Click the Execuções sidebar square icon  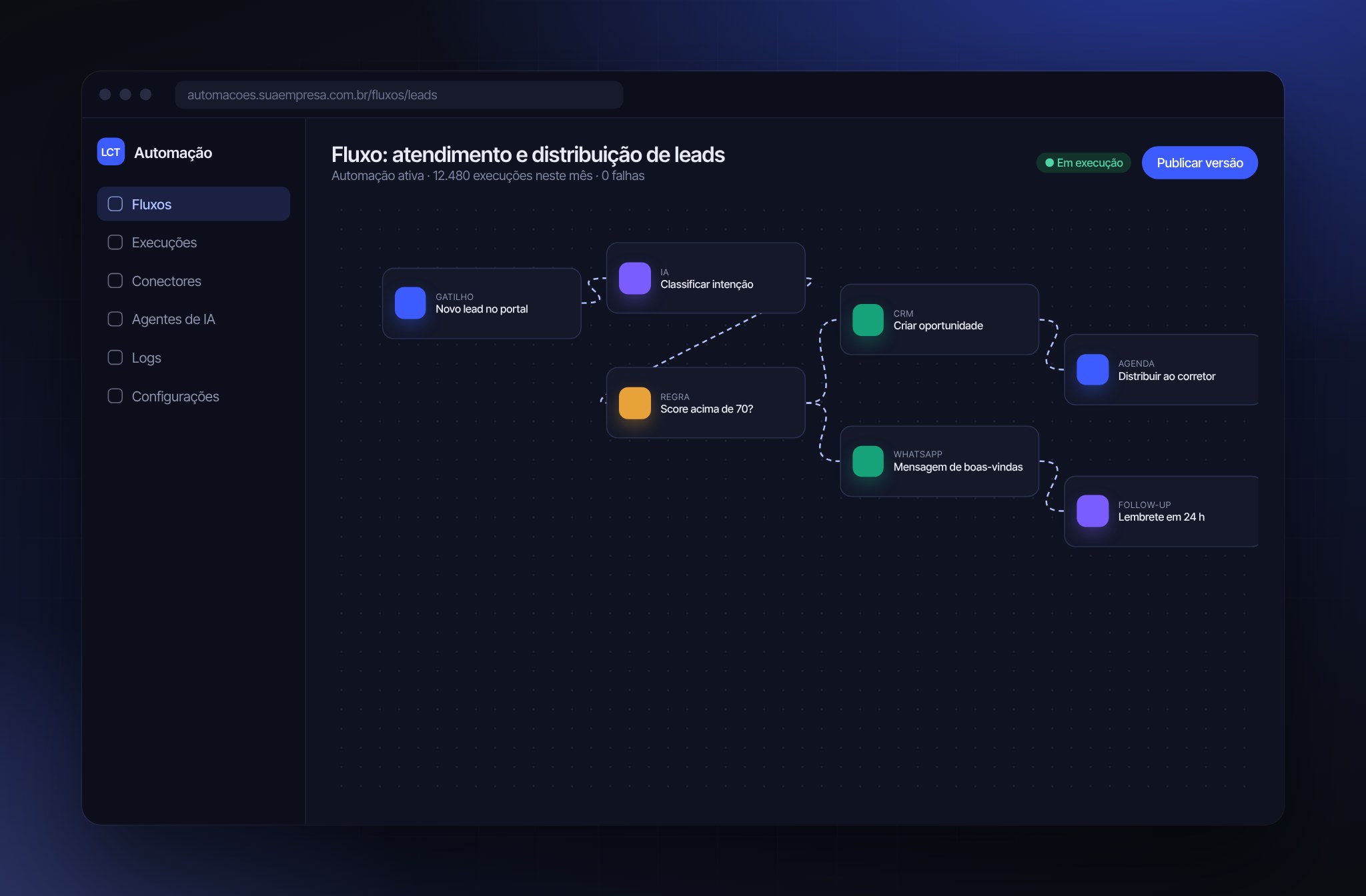click(x=115, y=242)
